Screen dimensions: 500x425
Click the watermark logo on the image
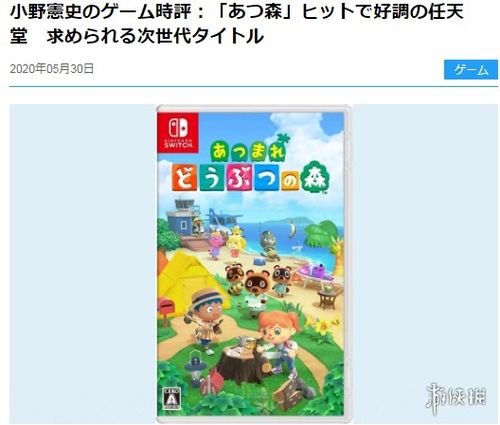[x=456, y=399]
